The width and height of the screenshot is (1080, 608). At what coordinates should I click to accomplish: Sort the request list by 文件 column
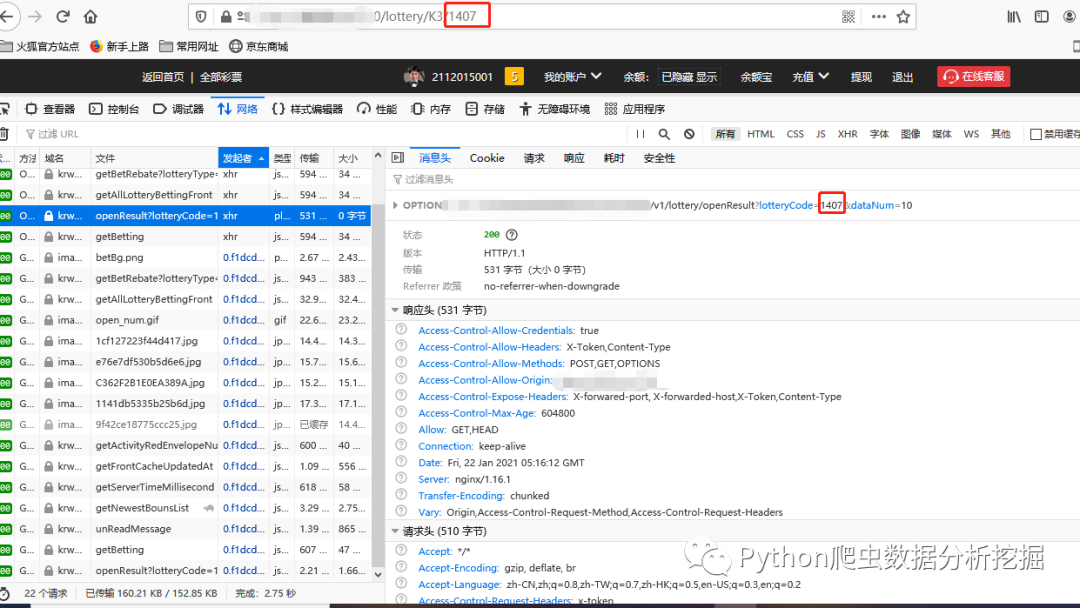point(154,158)
